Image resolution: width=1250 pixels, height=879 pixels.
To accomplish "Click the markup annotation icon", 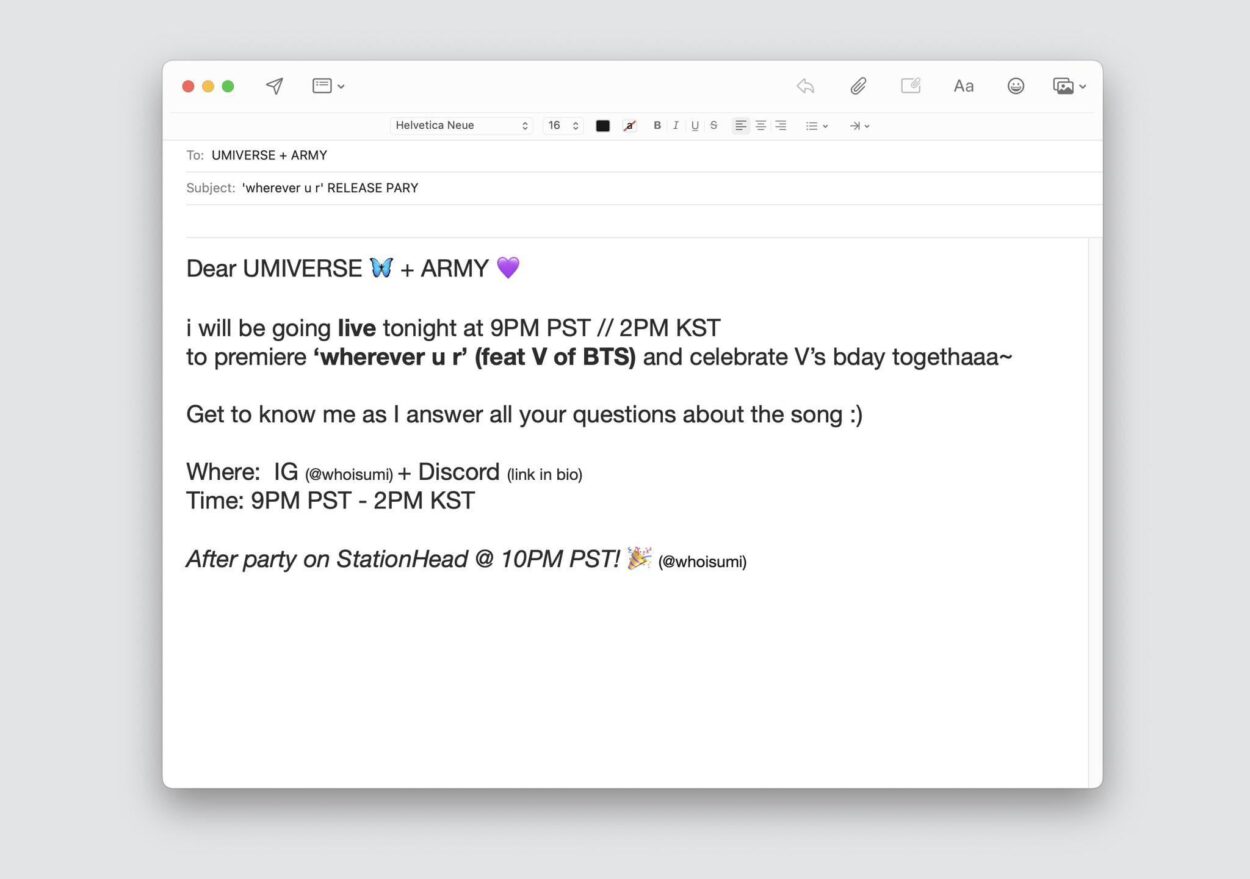I will [910, 86].
